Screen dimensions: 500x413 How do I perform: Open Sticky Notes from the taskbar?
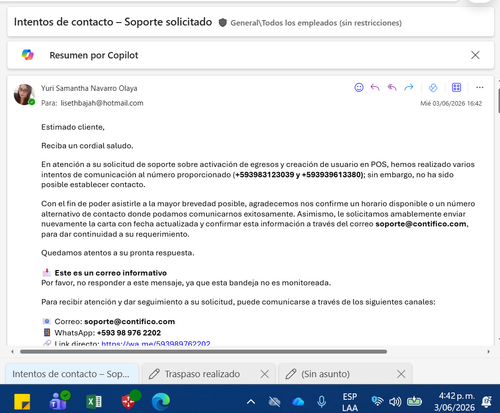pos(22,402)
